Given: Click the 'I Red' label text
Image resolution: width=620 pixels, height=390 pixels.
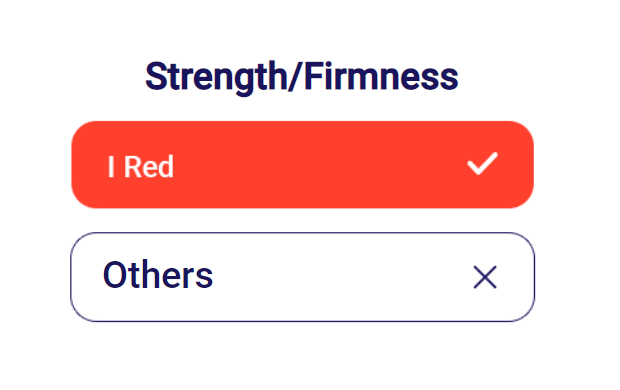Looking at the screenshot, I should [x=140, y=167].
